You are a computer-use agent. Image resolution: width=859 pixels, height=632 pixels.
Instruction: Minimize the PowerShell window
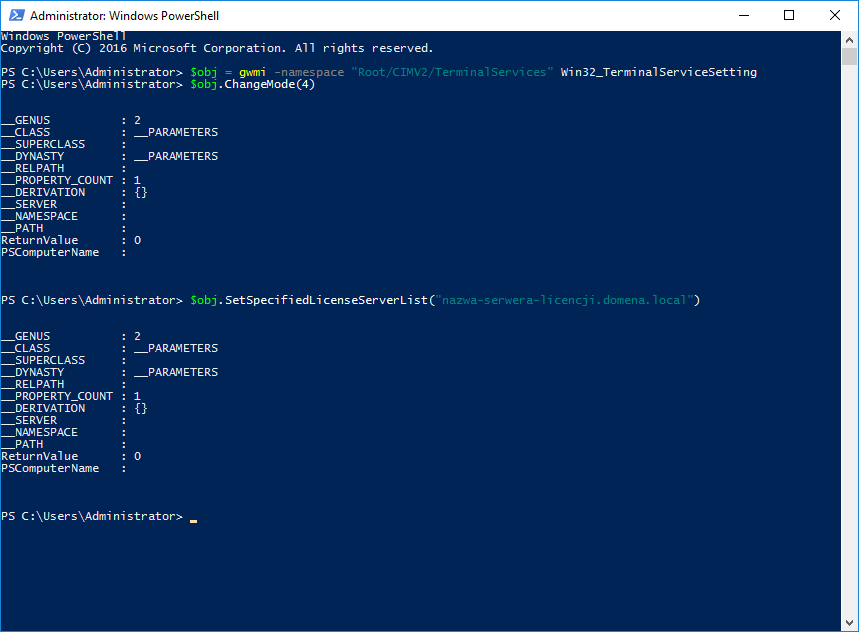point(743,15)
